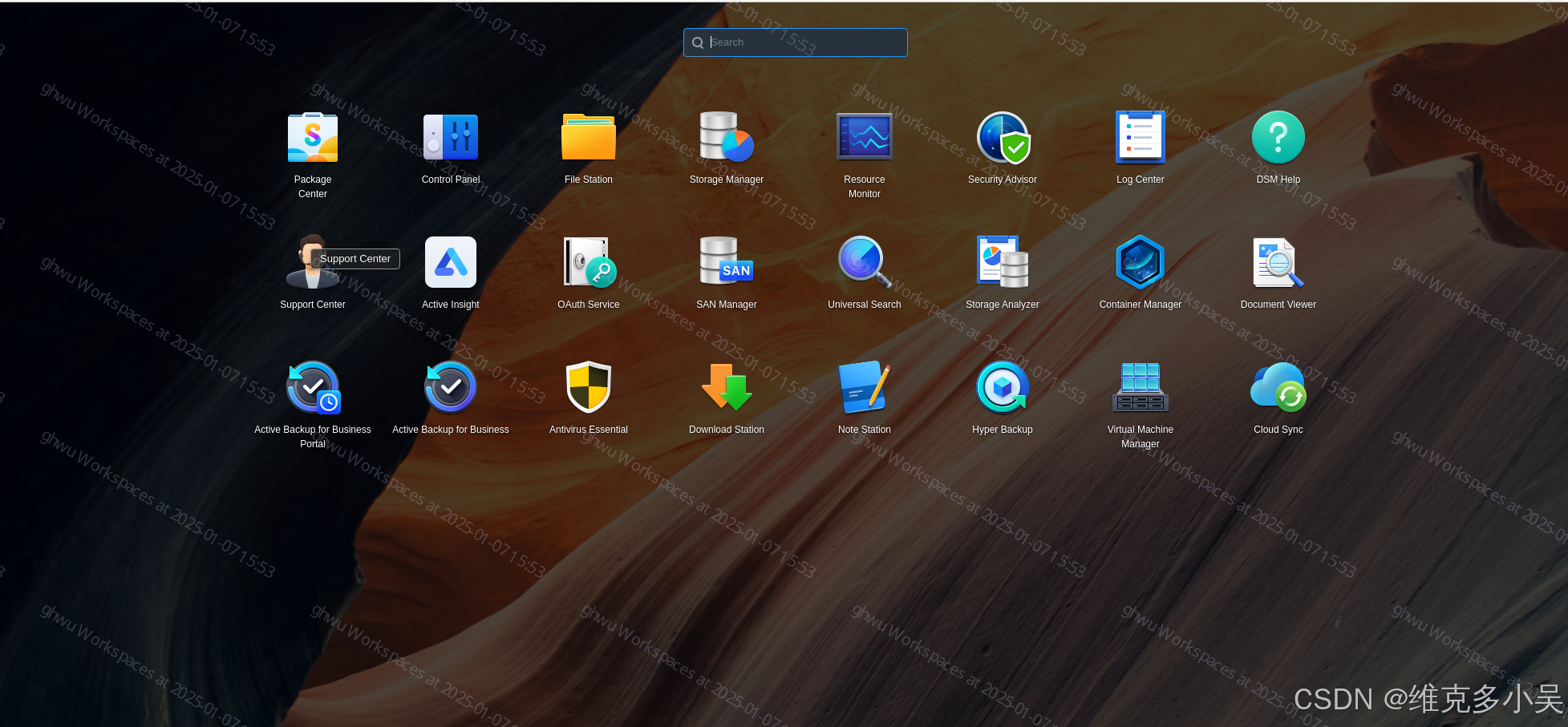Open Download Station arrows icon
Screen dimensions: 1568x727
[x=727, y=387]
